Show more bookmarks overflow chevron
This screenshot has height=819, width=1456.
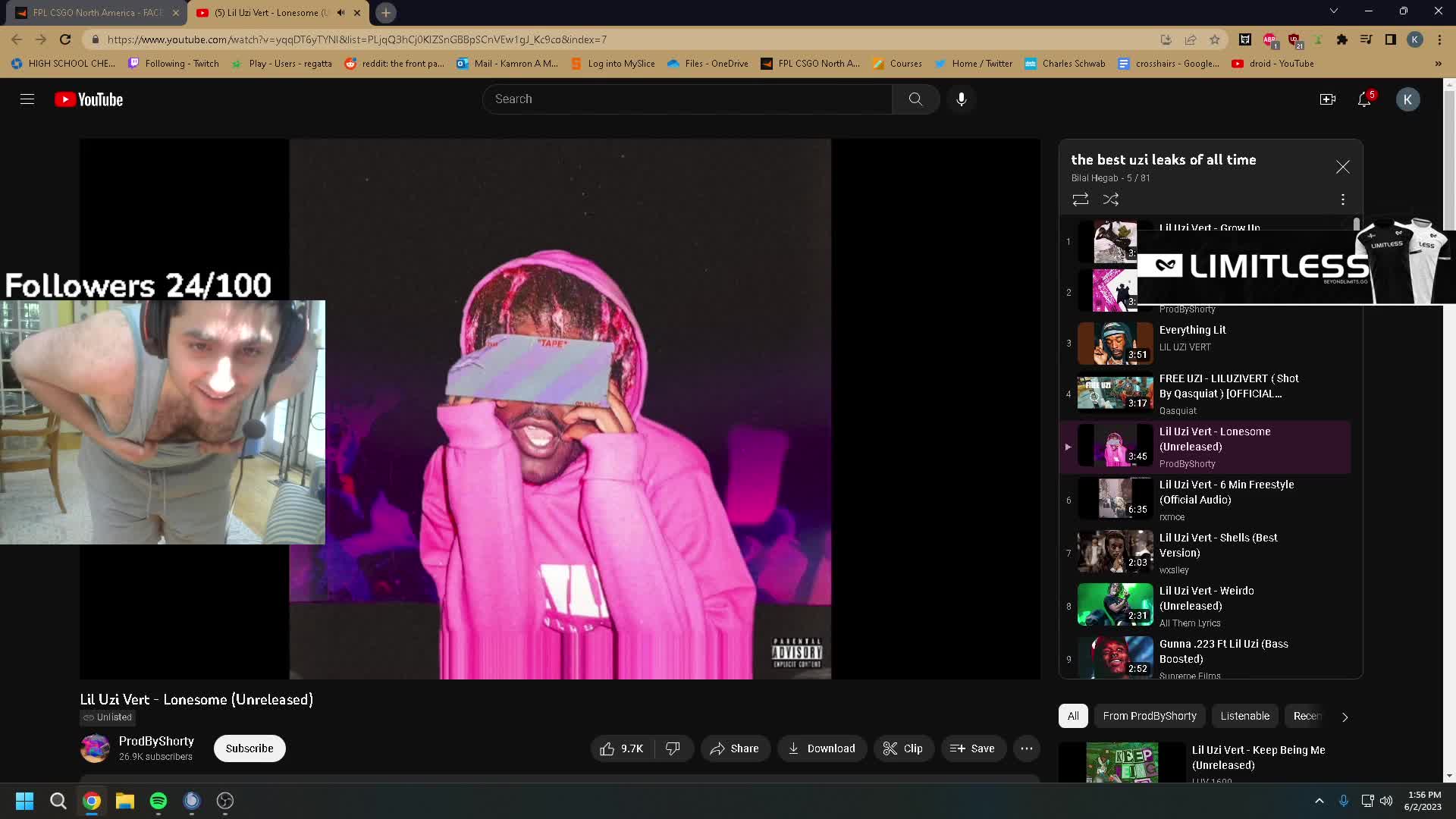click(x=1438, y=64)
